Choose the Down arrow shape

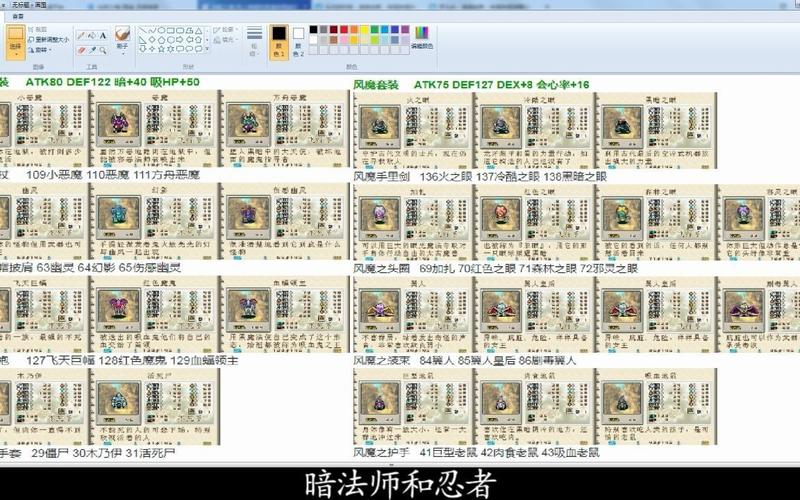click(x=143, y=48)
